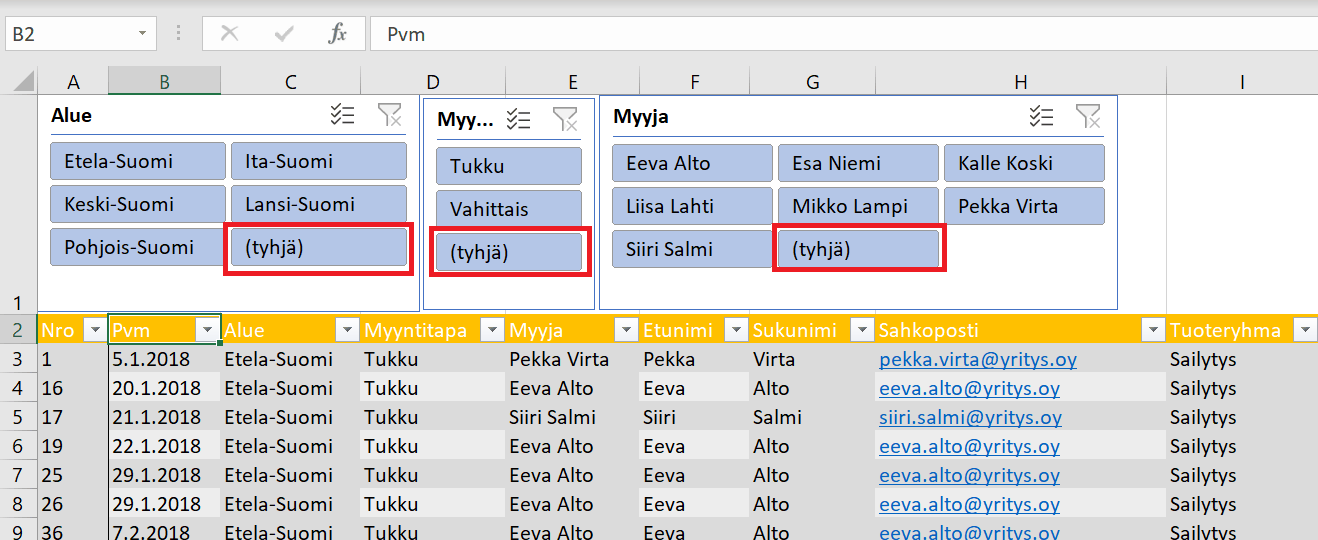This screenshot has height=540, width=1318.
Task: Select (tyhjä) under Vahittais slicer item
Action: [x=509, y=252]
